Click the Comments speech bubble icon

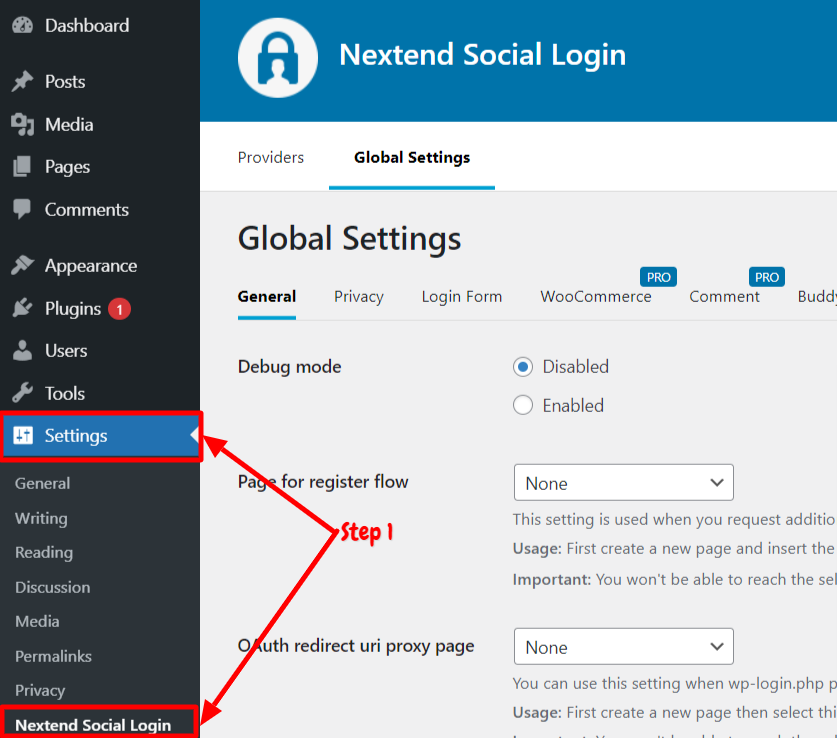22,209
